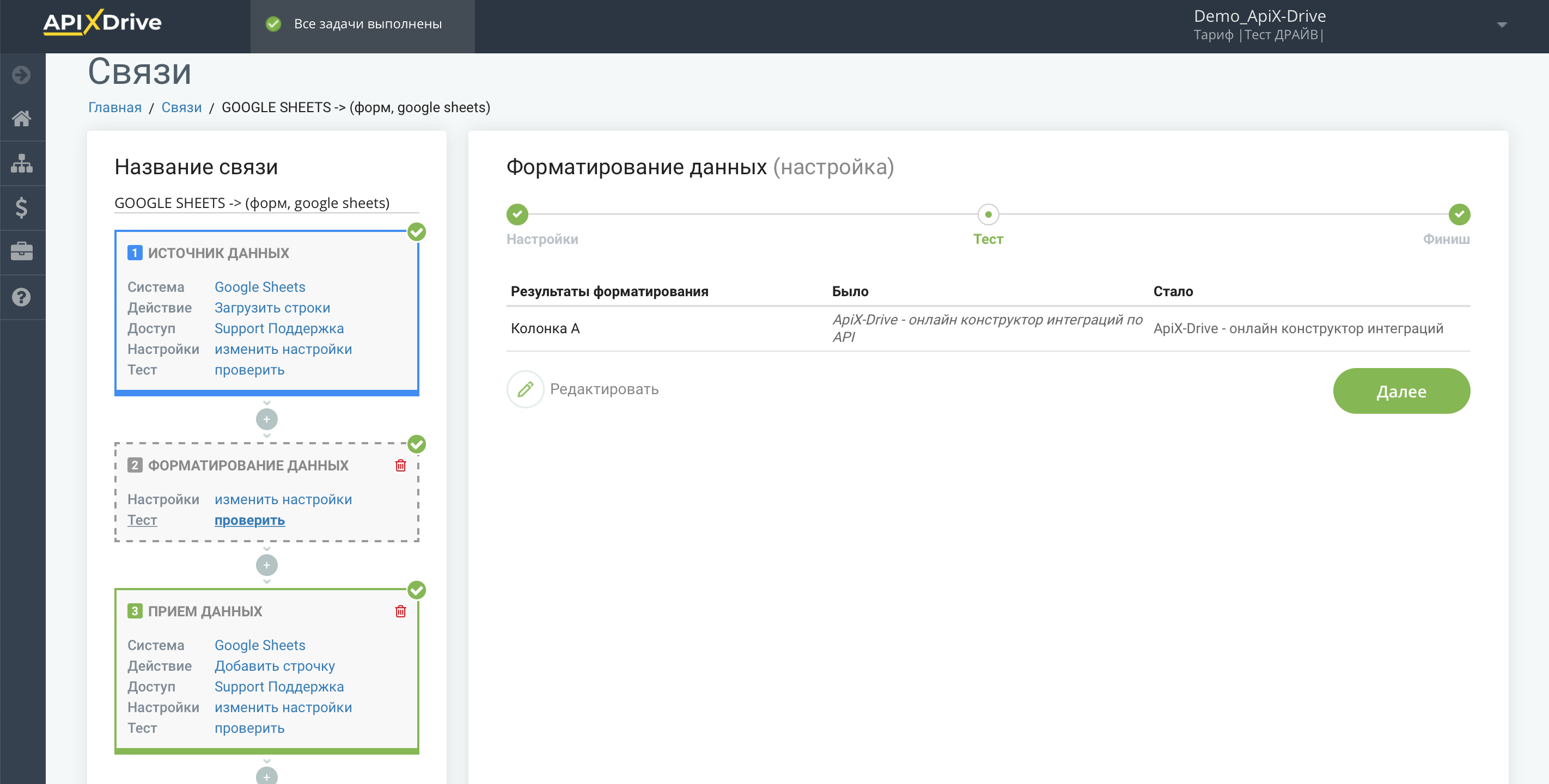Go to Главная in the breadcrumb

coord(115,107)
